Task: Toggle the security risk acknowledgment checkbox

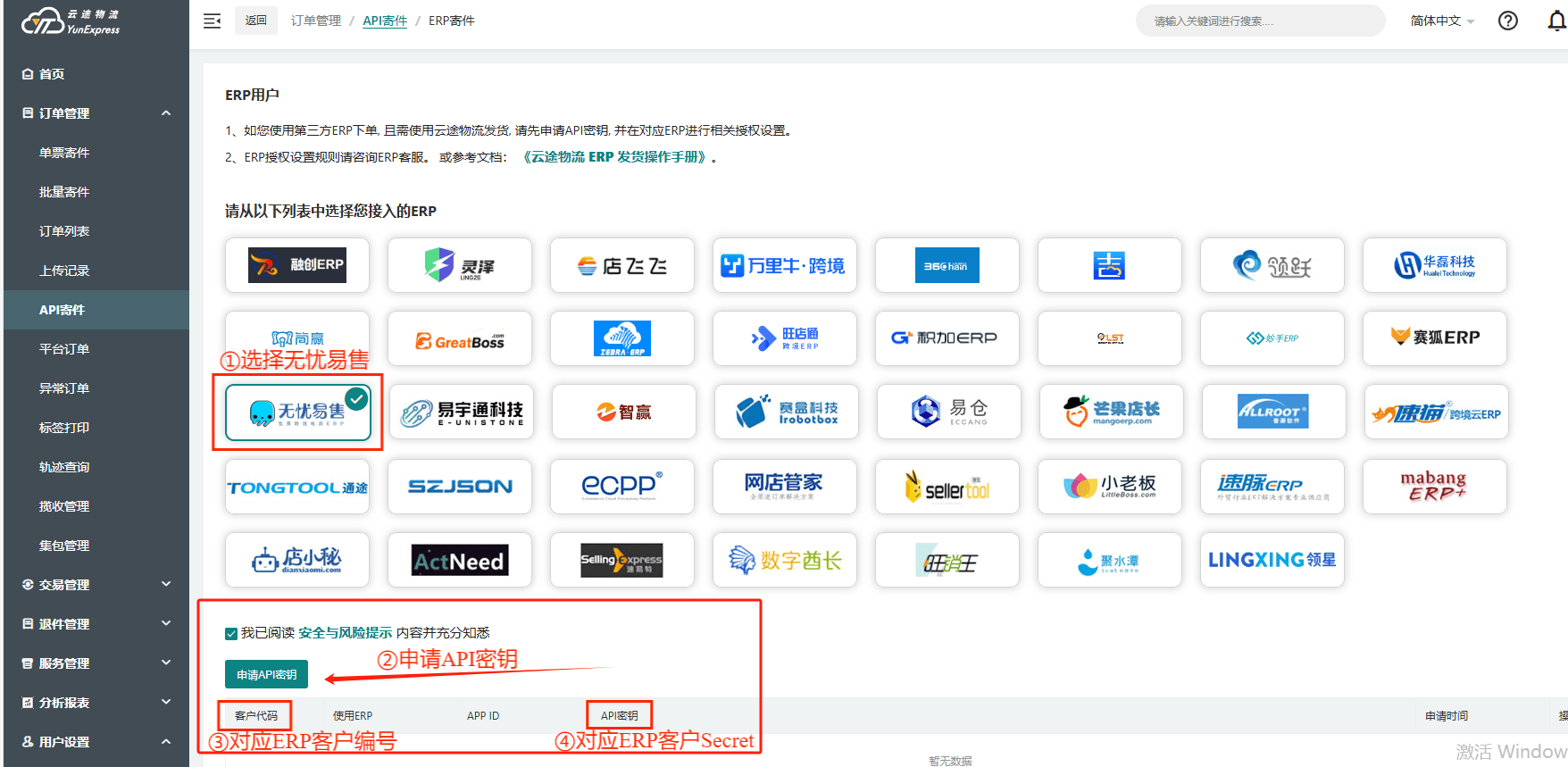Action: (x=231, y=634)
